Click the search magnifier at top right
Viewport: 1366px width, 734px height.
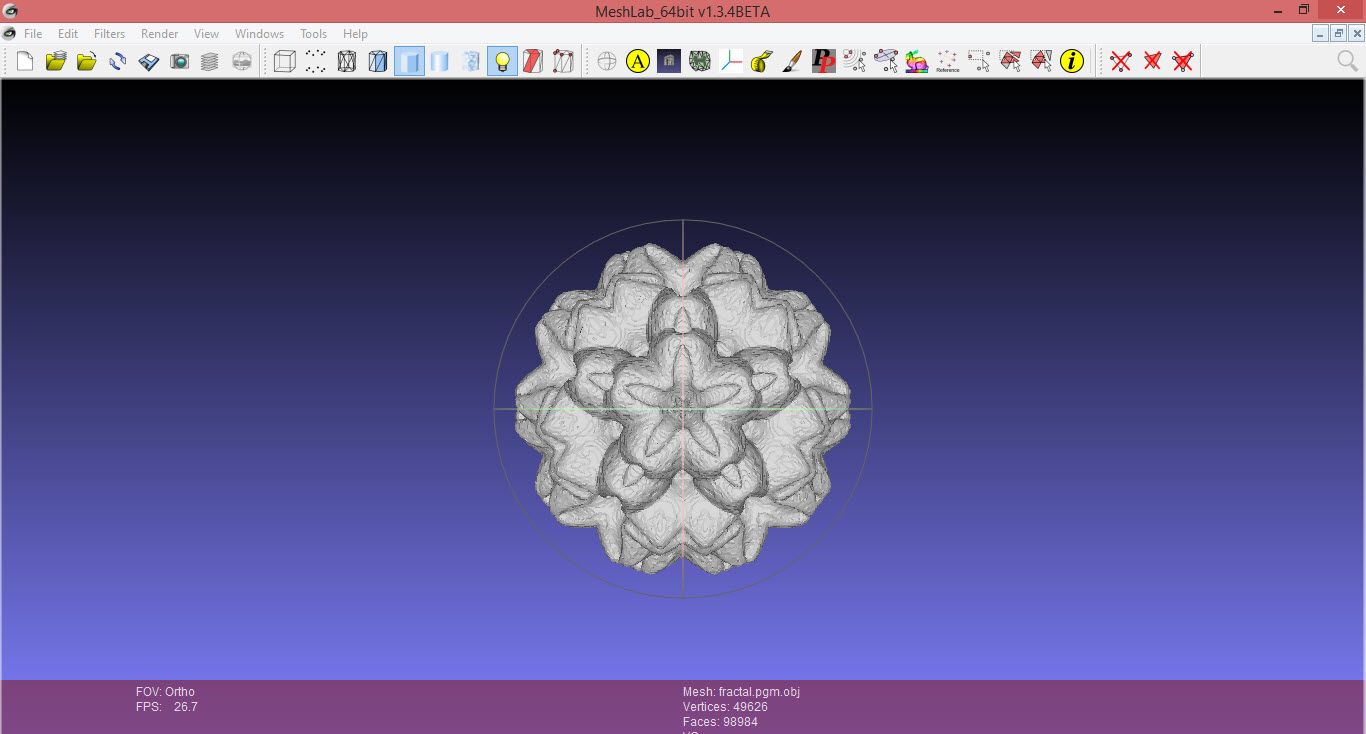click(1347, 61)
